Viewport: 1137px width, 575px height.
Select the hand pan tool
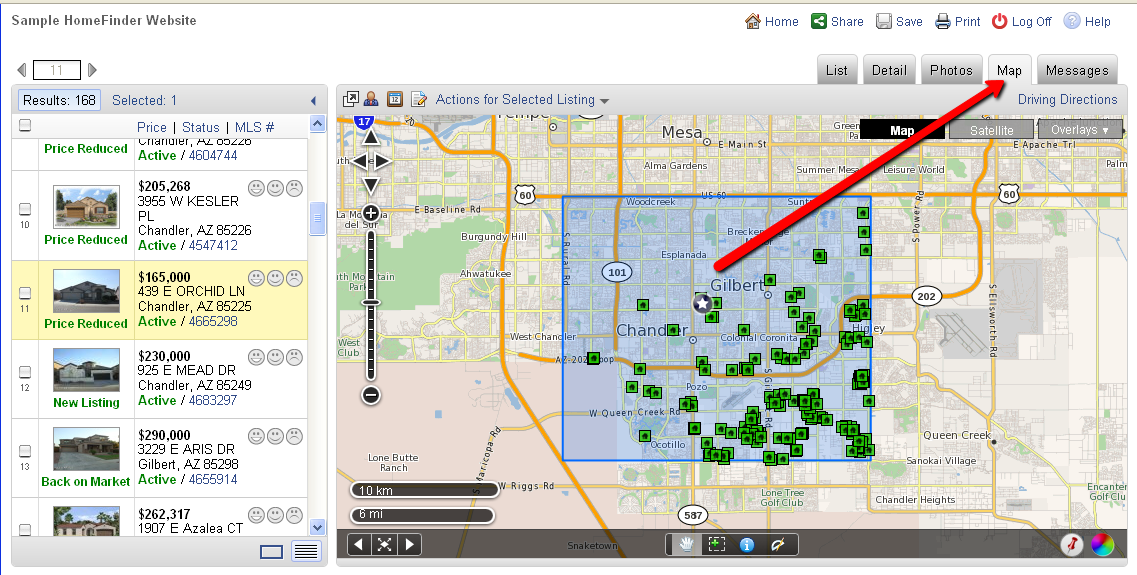click(686, 545)
